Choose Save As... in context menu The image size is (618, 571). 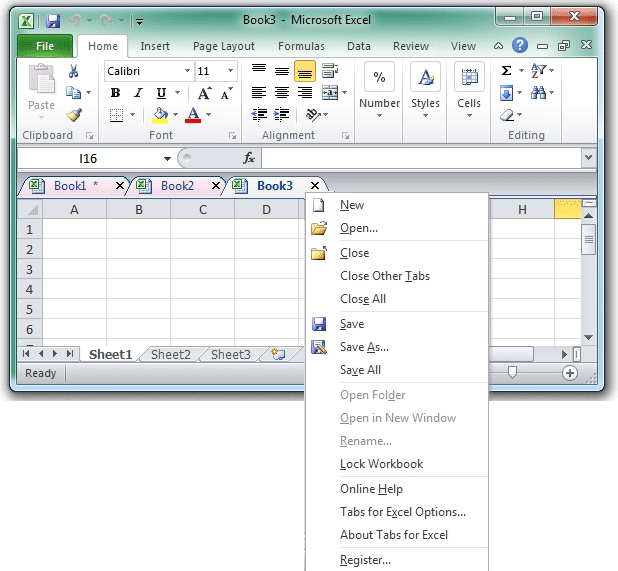[364, 347]
